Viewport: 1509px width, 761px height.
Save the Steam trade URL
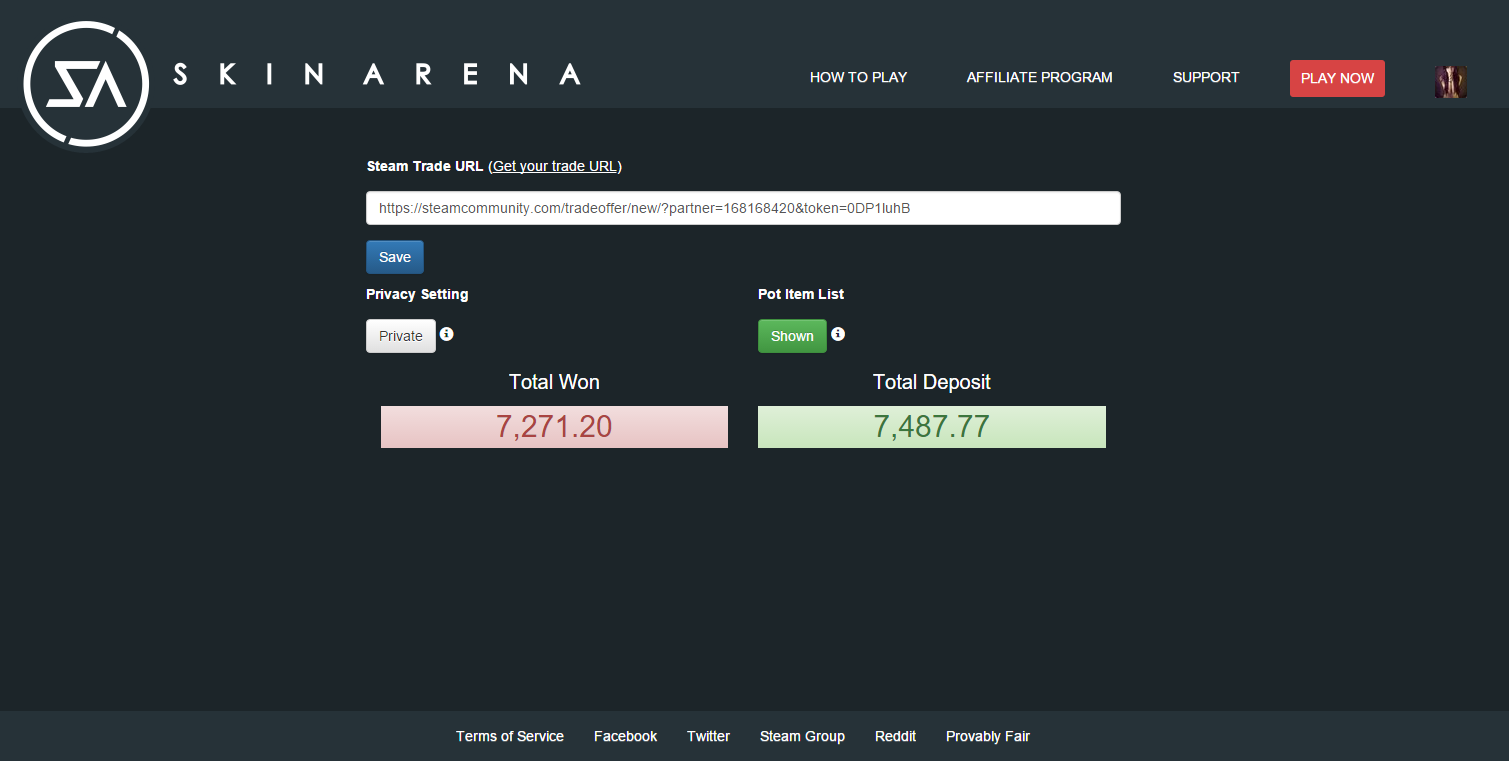tap(395, 257)
